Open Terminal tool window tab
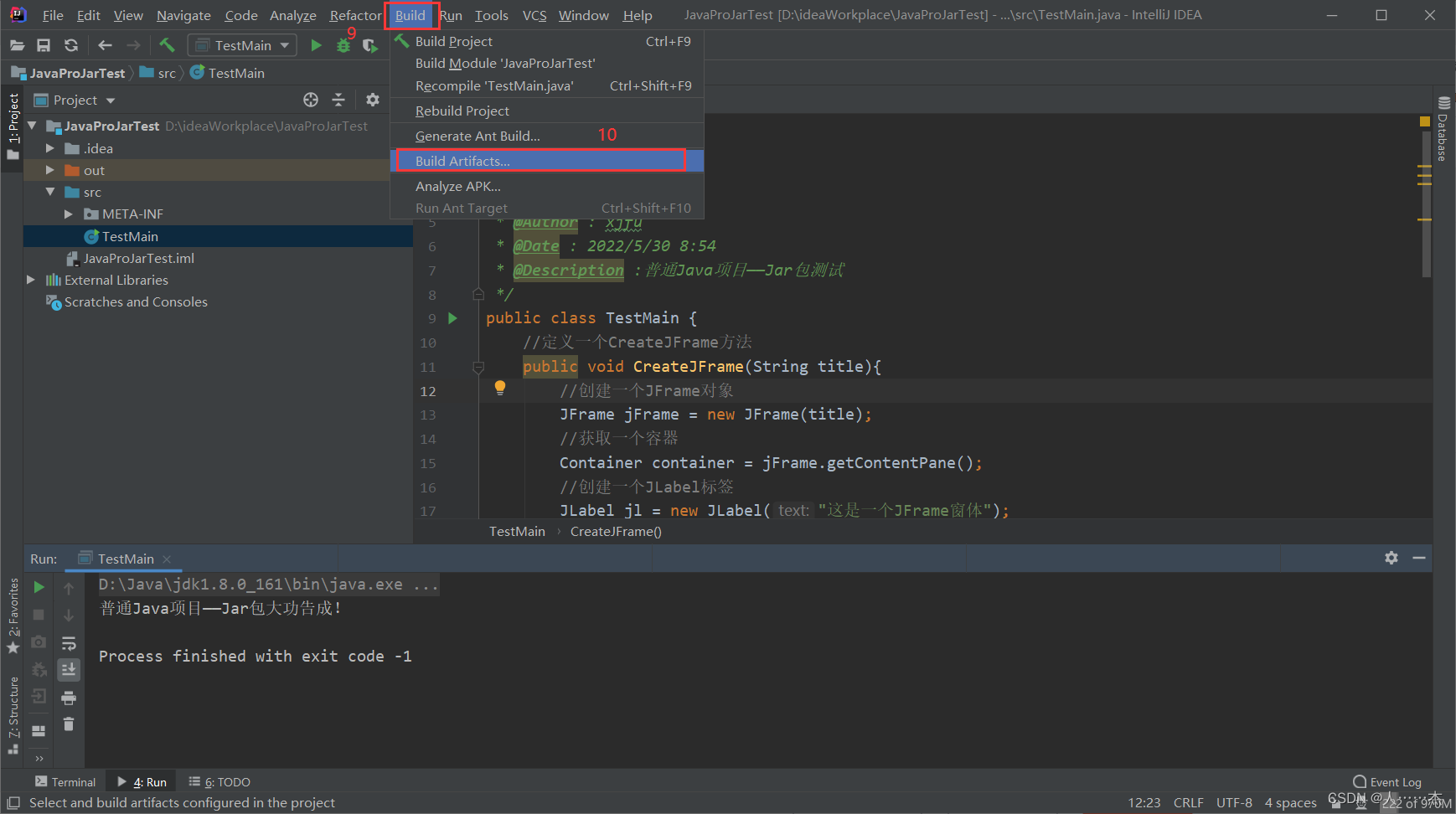The image size is (1456, 814). 65,782
